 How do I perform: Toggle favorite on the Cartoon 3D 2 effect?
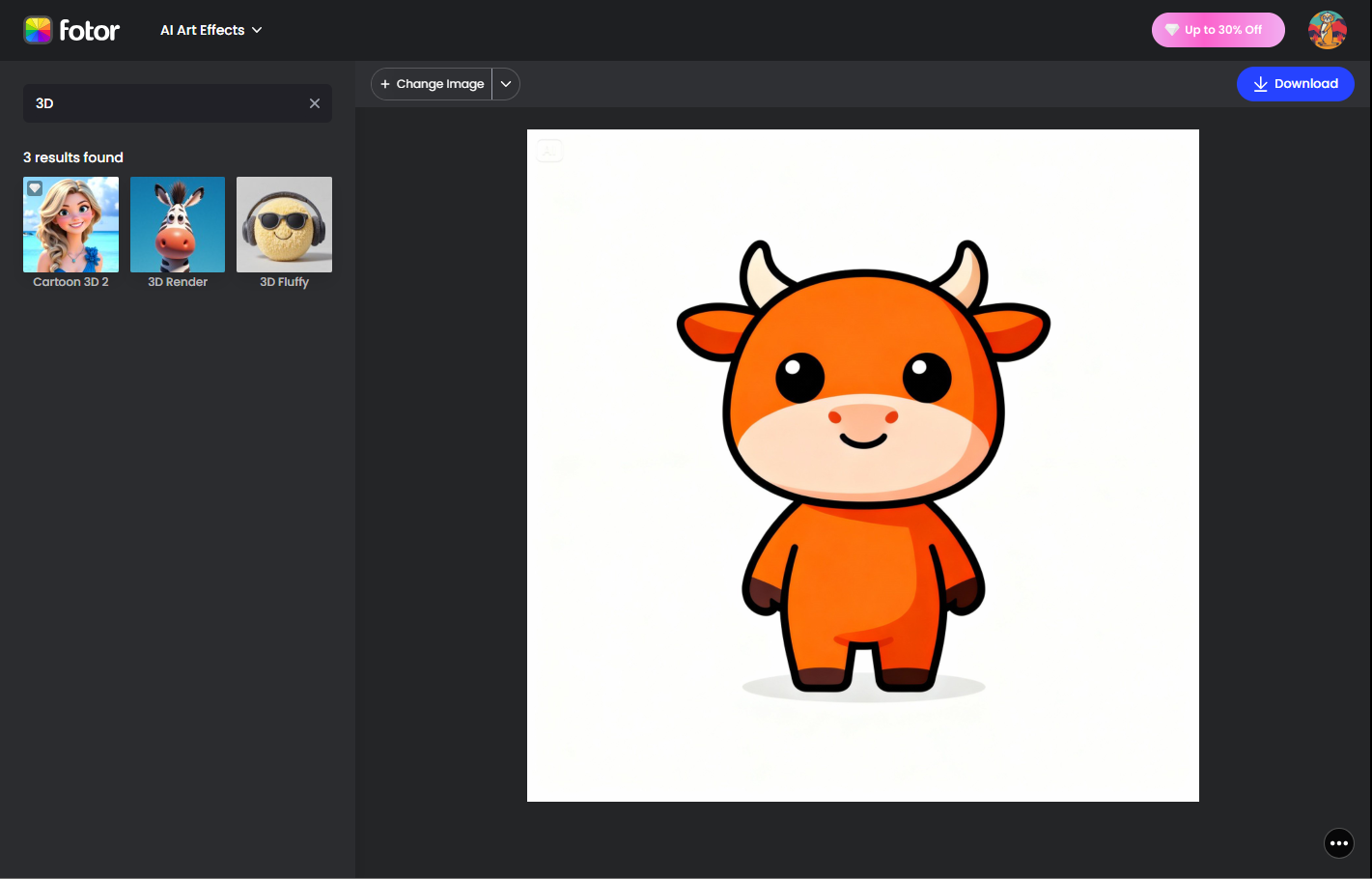coord(35,188)
